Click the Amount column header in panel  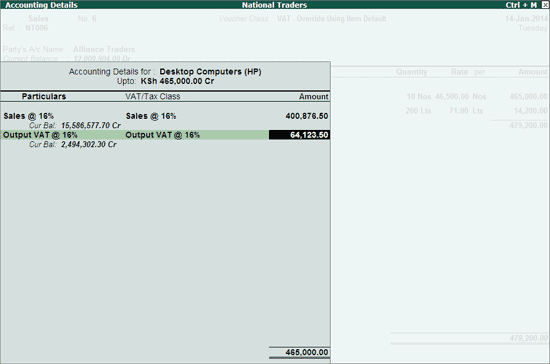click(314, 97)
